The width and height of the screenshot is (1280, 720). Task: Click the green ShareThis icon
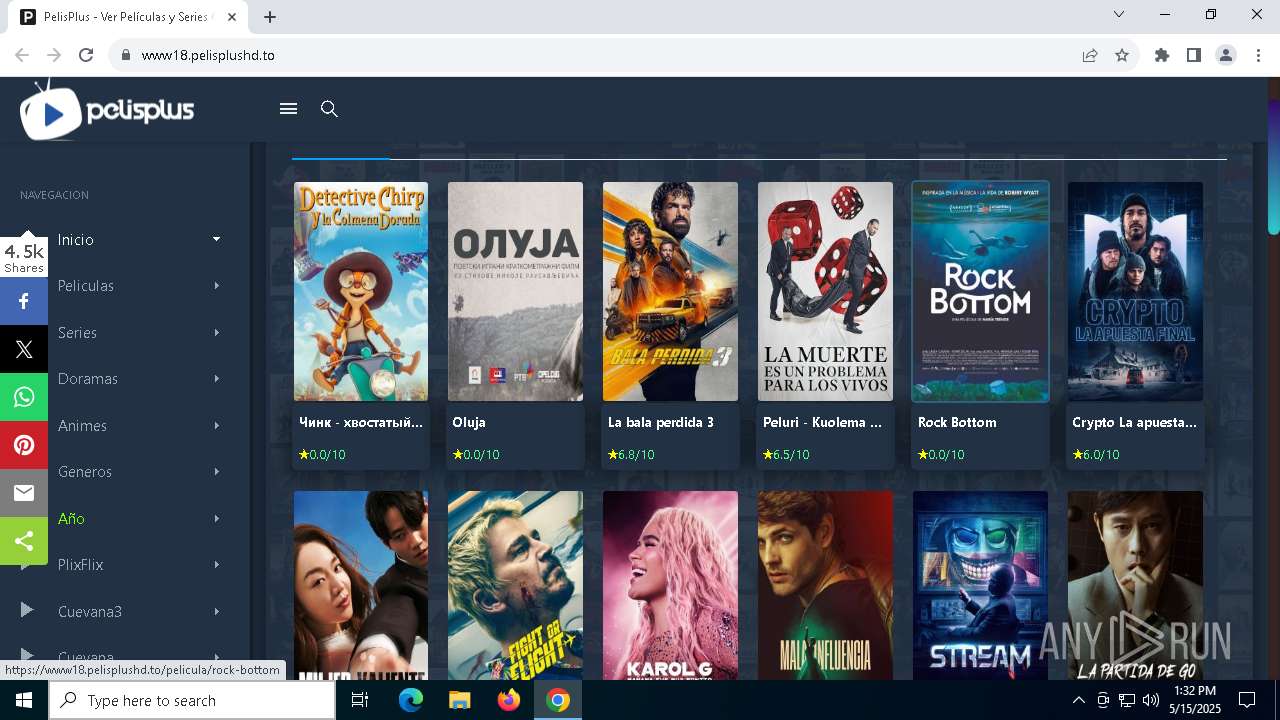[24, 541]
